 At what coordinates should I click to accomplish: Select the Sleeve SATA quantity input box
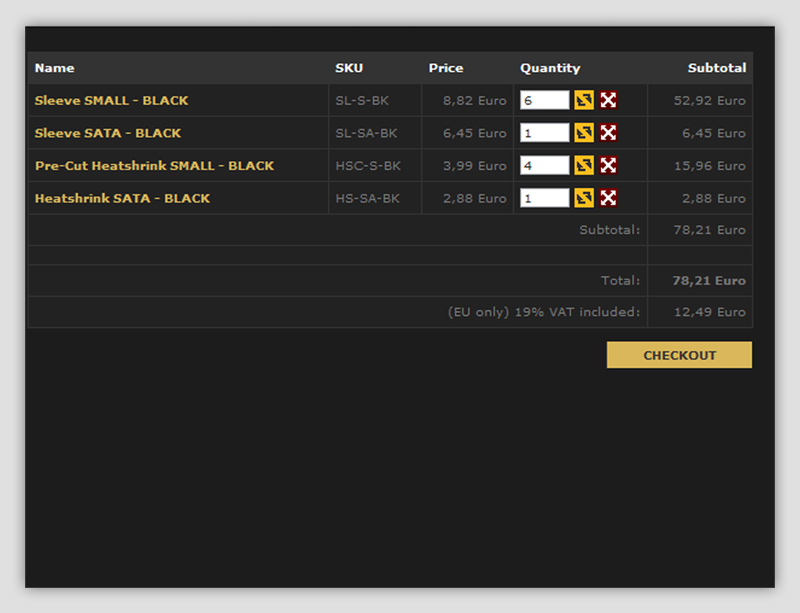click(544, 133)
